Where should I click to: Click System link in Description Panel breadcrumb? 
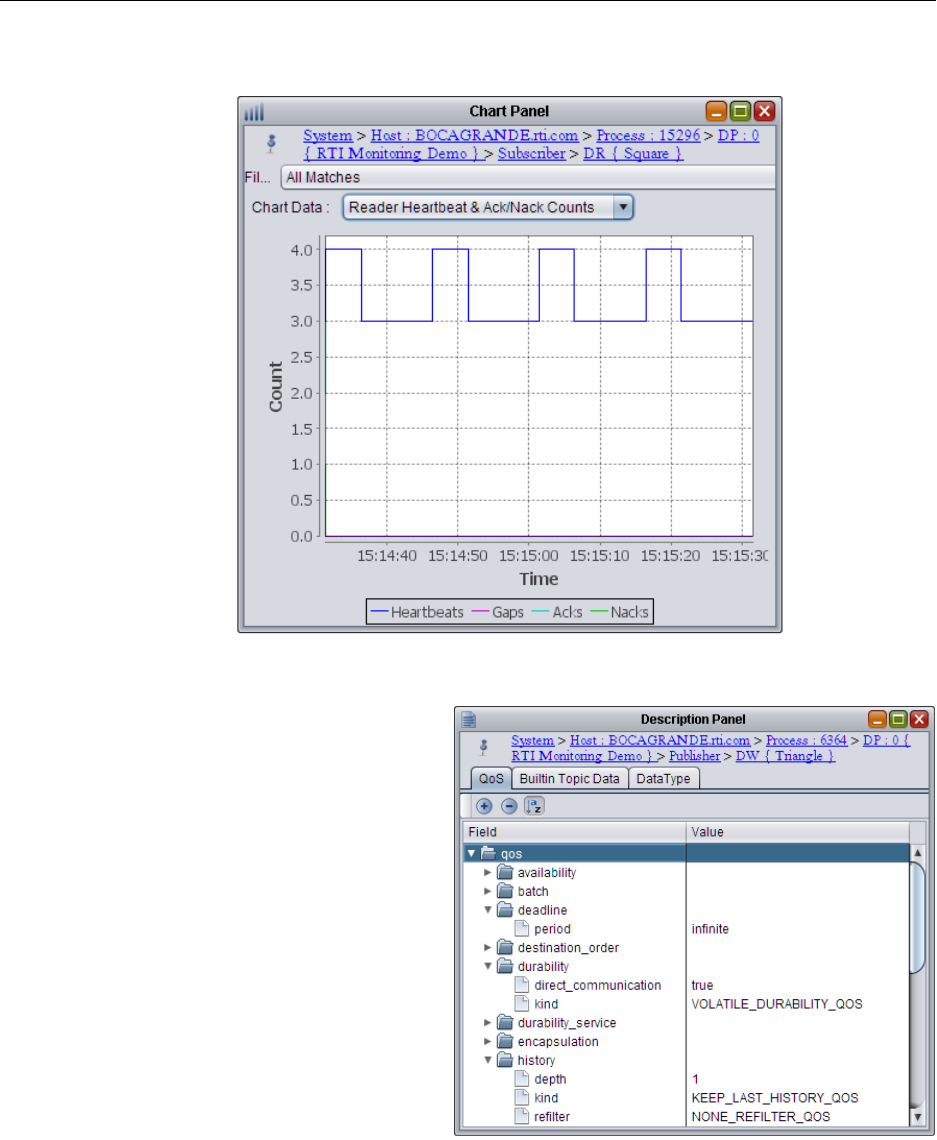pyautogui.click(x=532, y=740)
